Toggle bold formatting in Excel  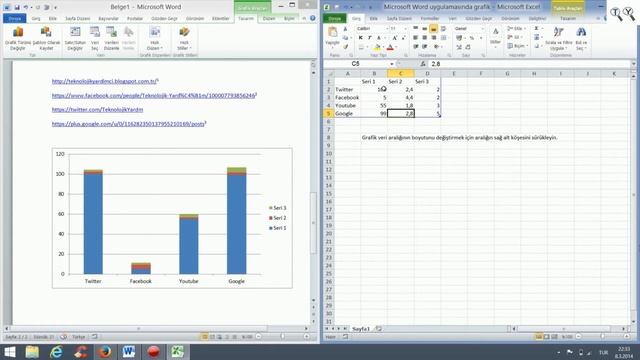(360, 38)
